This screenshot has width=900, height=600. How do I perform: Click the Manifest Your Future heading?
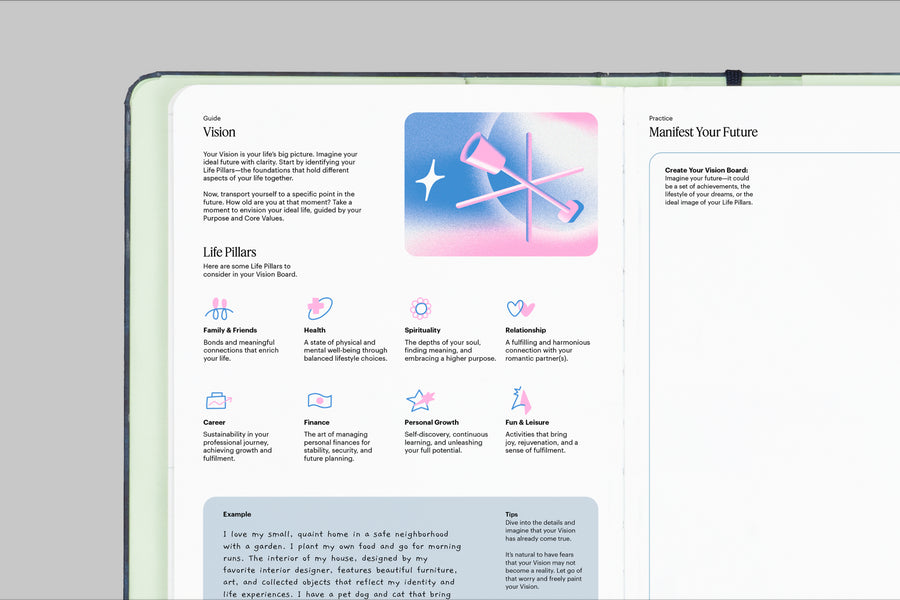click(703, 132)
